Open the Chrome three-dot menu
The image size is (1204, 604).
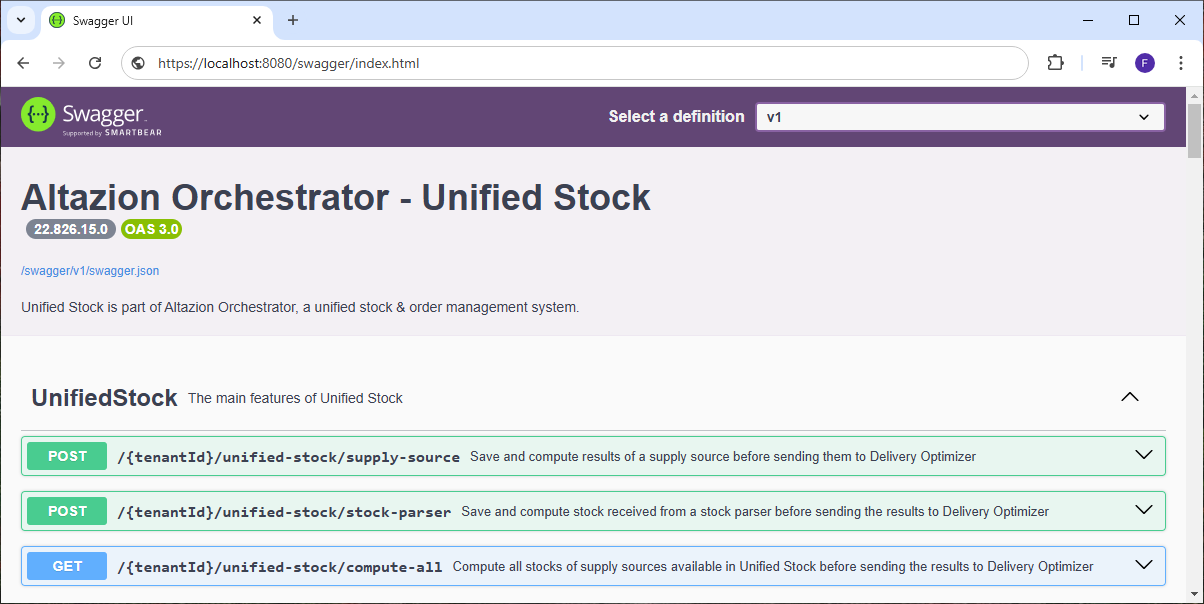coord(1183,62)
